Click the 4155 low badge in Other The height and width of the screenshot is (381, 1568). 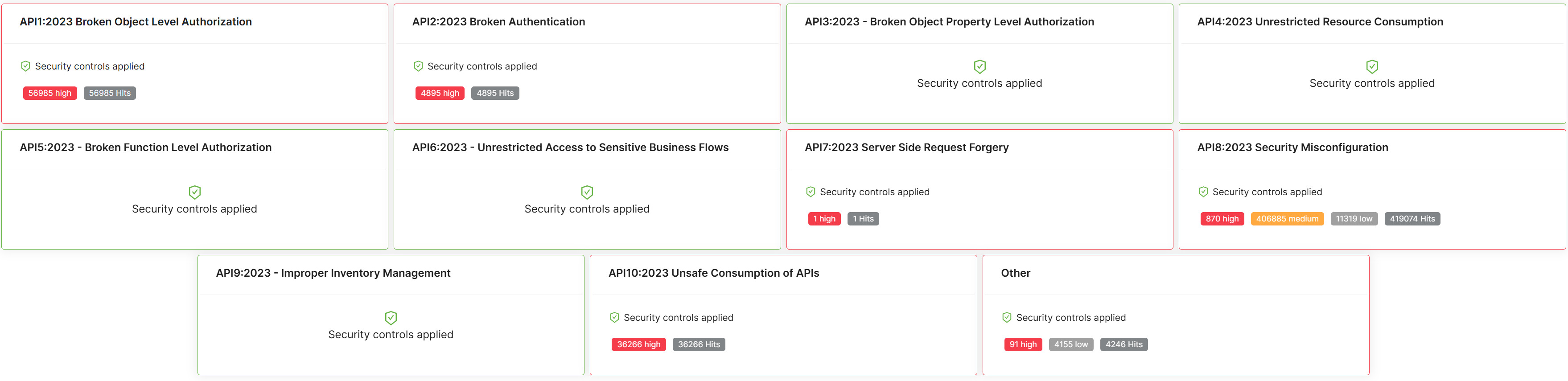point(1071,344)
